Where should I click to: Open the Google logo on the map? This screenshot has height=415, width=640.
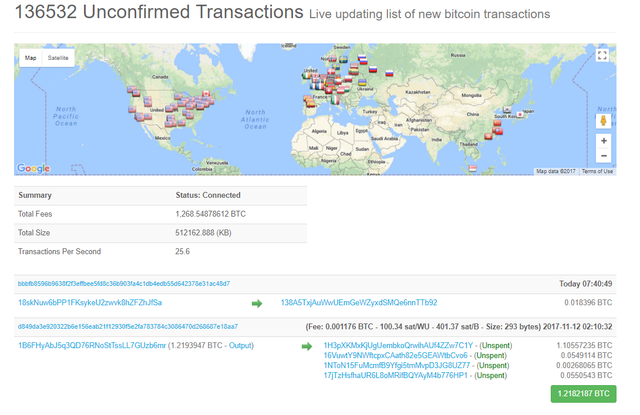click(33, 168)
